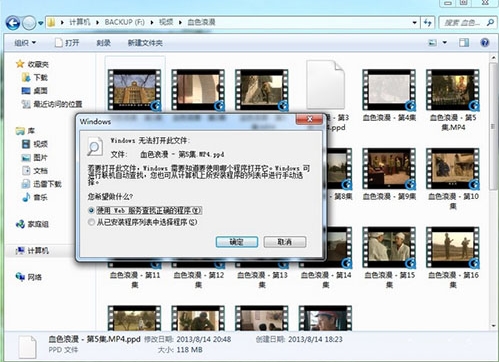Open the 视频 library in sidebar
This screenshot has height=362, width=499.
[x=35, y=144]
